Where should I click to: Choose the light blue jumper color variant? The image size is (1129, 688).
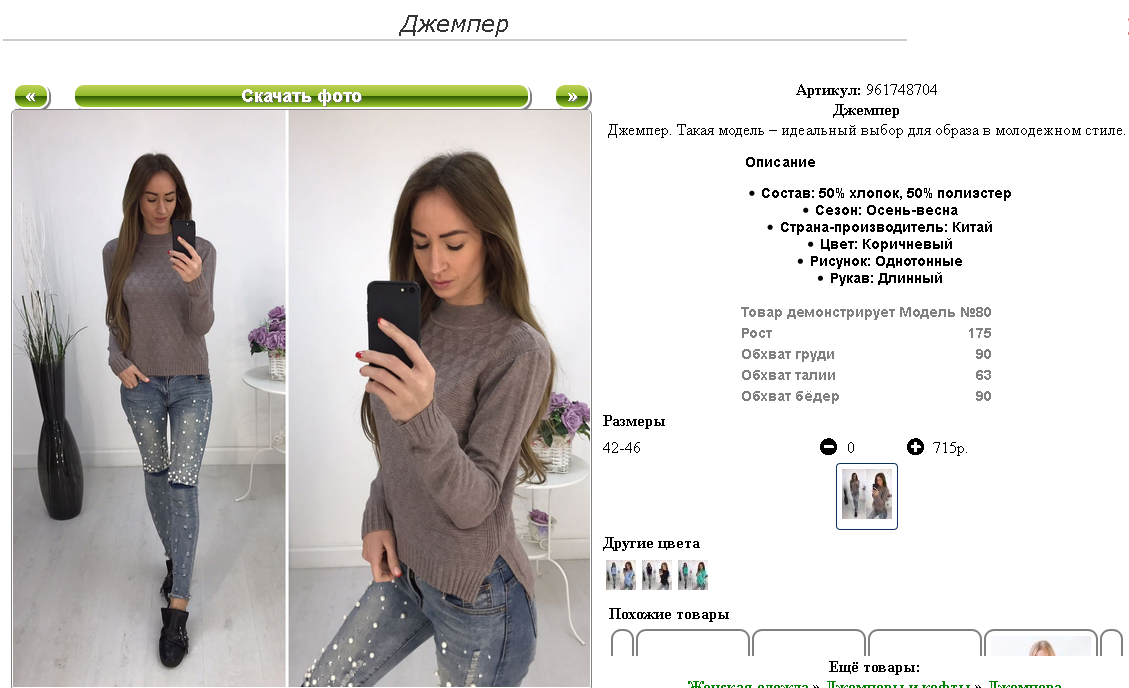pyautogui.click(x=621, y=575)
